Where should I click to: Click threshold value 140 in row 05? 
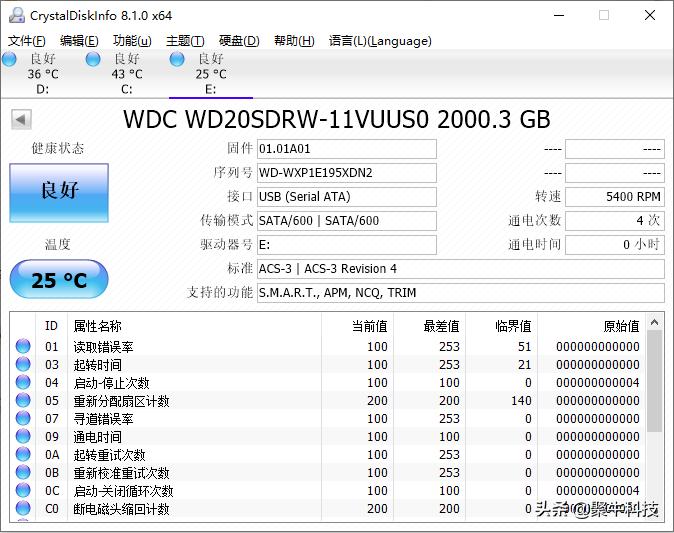point(521,401)
